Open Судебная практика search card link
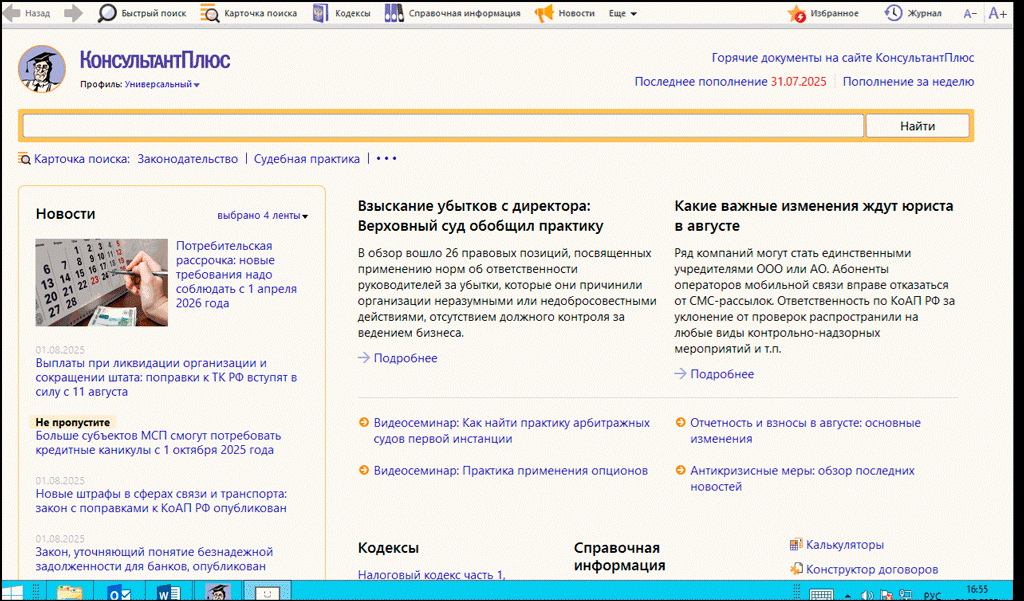Screen dimensions: 1024x601 pyautogui.click(x=307, y=159)
